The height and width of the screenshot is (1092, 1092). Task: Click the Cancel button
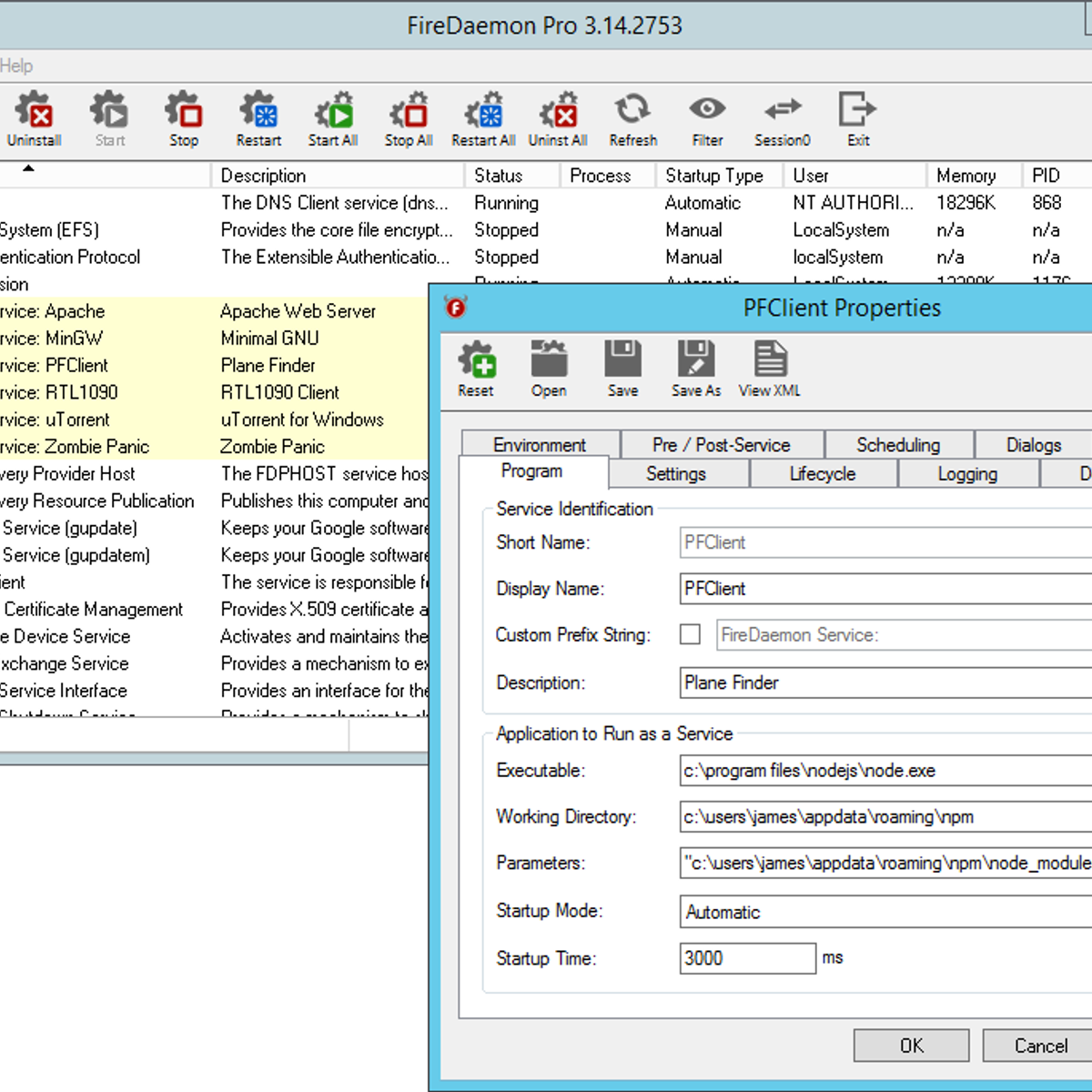click(x=1040, y=1046)
